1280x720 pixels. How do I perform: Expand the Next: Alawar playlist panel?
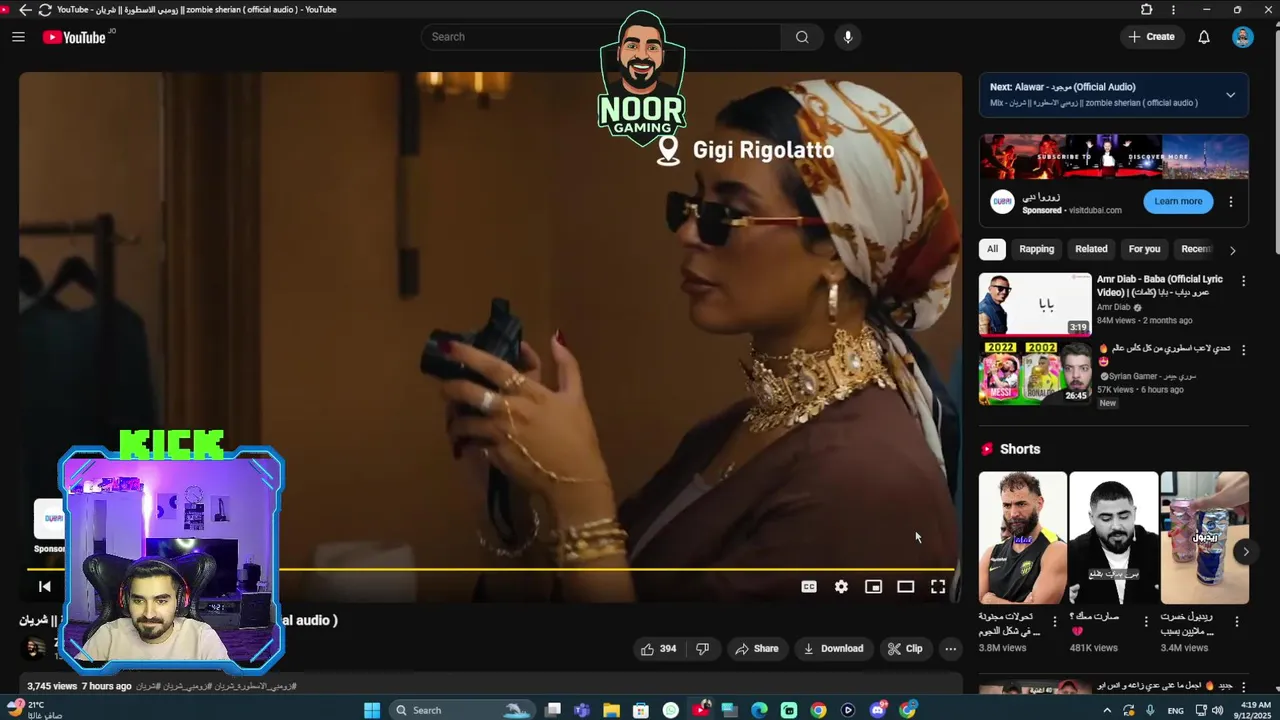[1231, 95]
